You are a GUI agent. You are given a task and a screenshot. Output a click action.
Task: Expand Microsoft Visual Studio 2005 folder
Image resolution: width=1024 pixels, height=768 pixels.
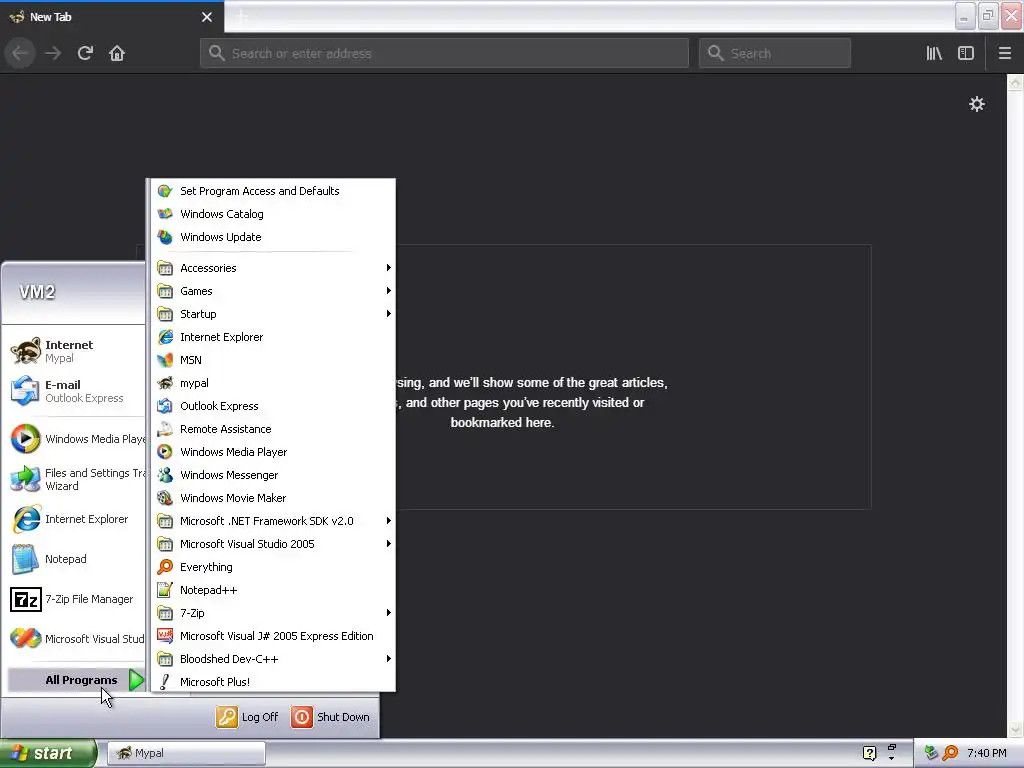click(273, 543)
